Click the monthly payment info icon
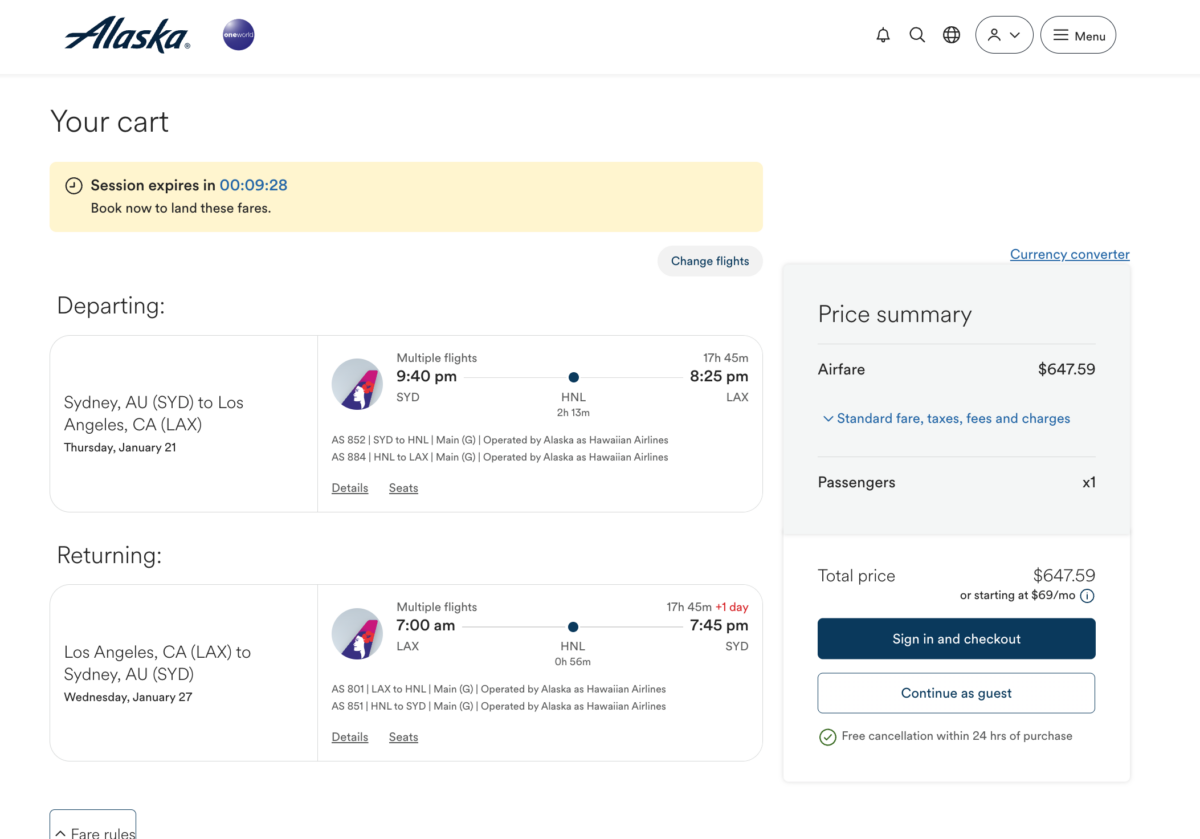This screenshot has width=1200, height=839. pos(1087,596)
